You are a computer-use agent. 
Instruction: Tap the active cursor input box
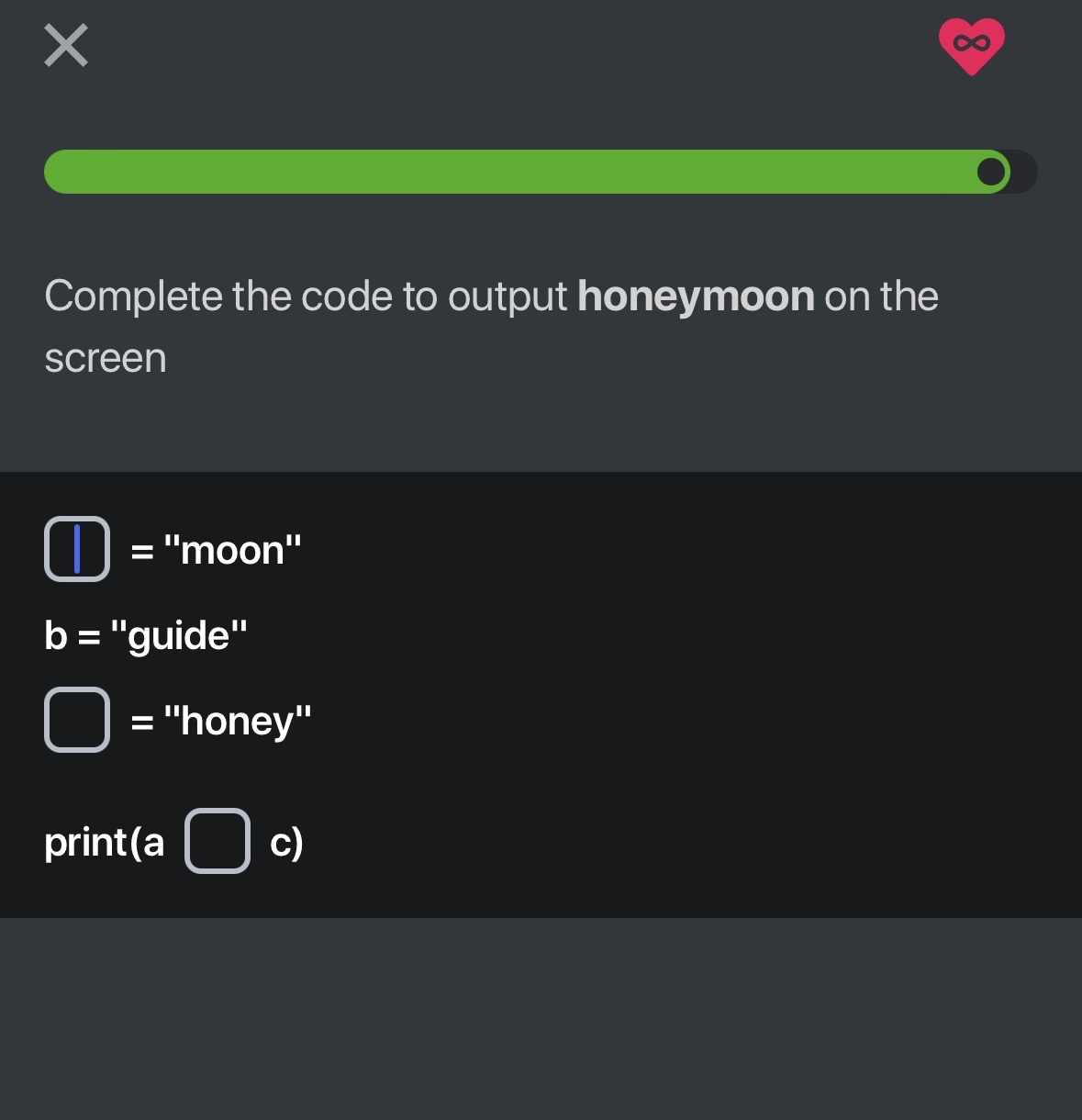point(77,549)
